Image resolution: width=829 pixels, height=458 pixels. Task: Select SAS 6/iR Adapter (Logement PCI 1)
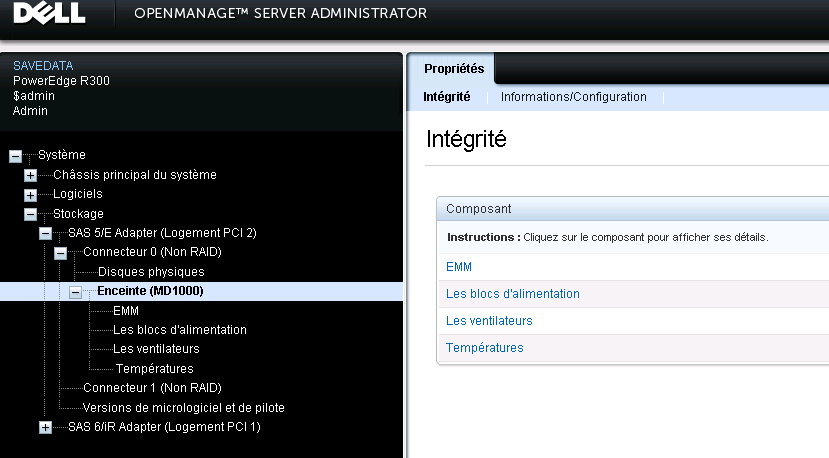click(164, 426)
